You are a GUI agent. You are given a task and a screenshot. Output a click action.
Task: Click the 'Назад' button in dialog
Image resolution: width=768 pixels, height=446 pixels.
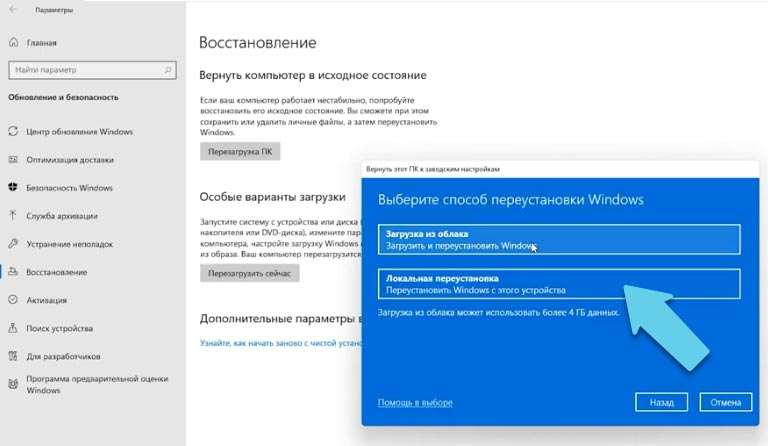(x=661, y=402)
